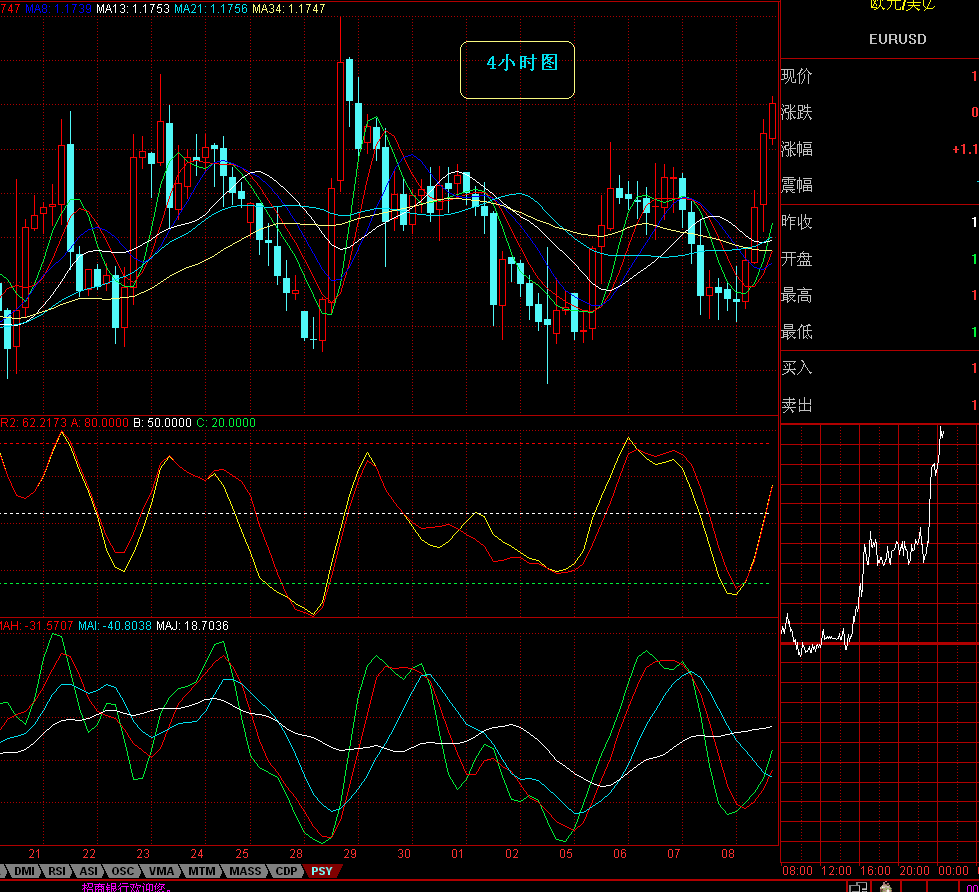Viewport: 979px width, 892px height.
Task: Click the EURUSD symbol name
Action: tap(897, 39)
